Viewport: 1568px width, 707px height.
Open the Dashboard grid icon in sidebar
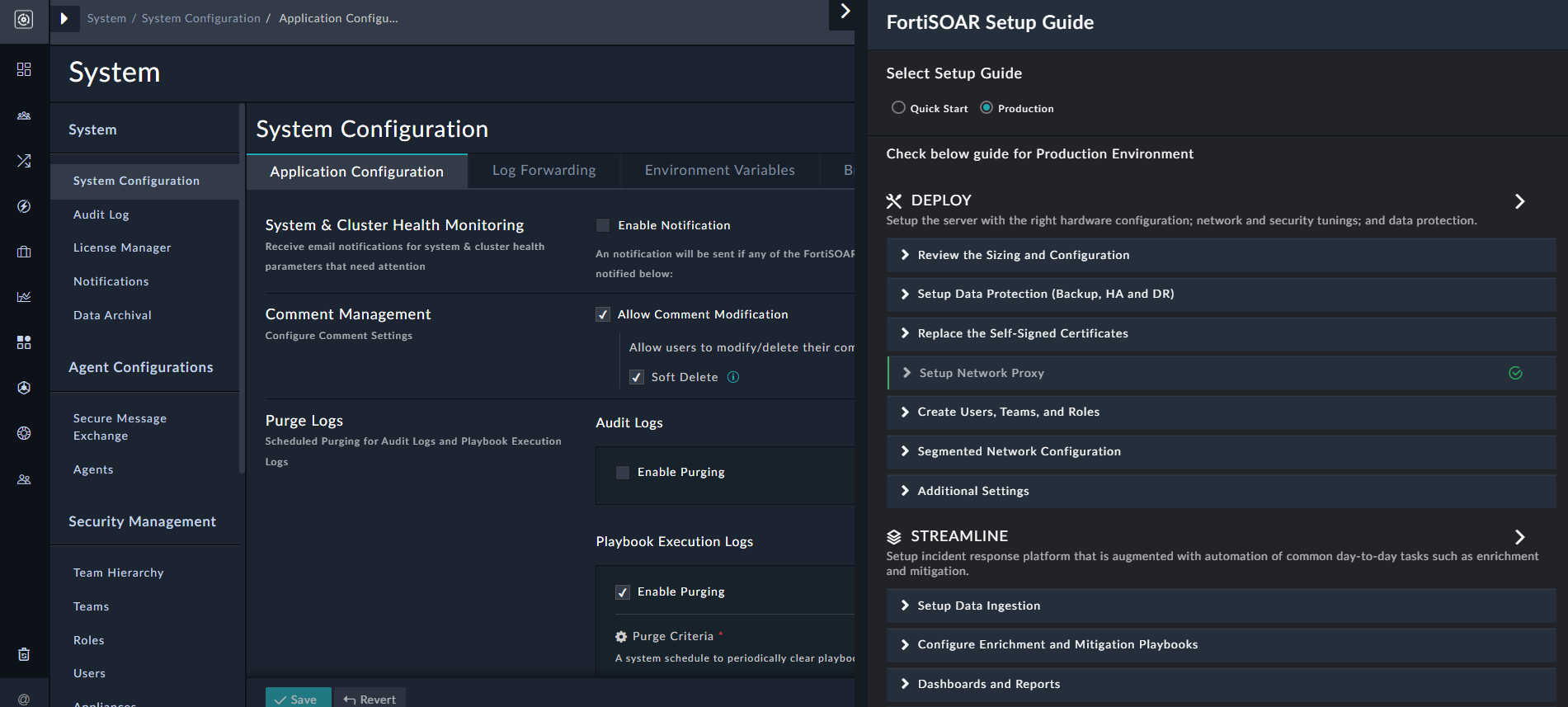click(x=24, y=69)
